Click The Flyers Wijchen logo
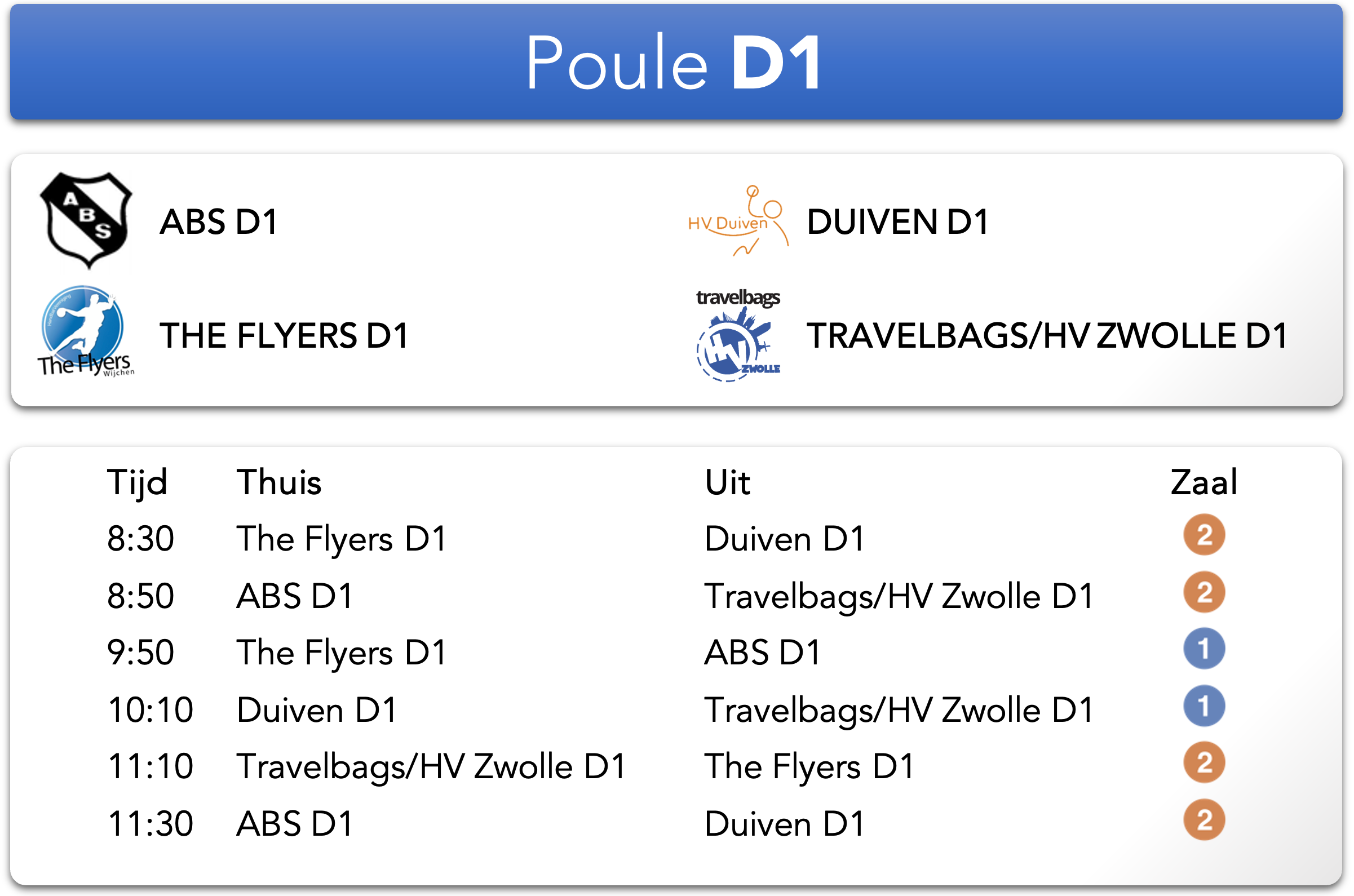This screenshot has height=896, width=1354. click(x=86, y=331)
